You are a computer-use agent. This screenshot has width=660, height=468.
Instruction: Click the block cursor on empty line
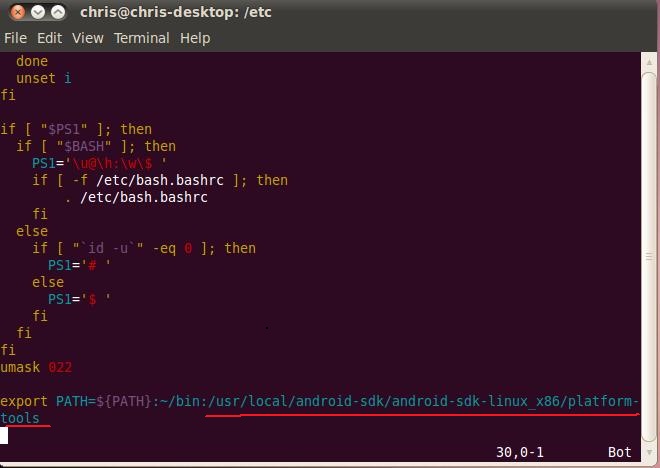(4, 436)
